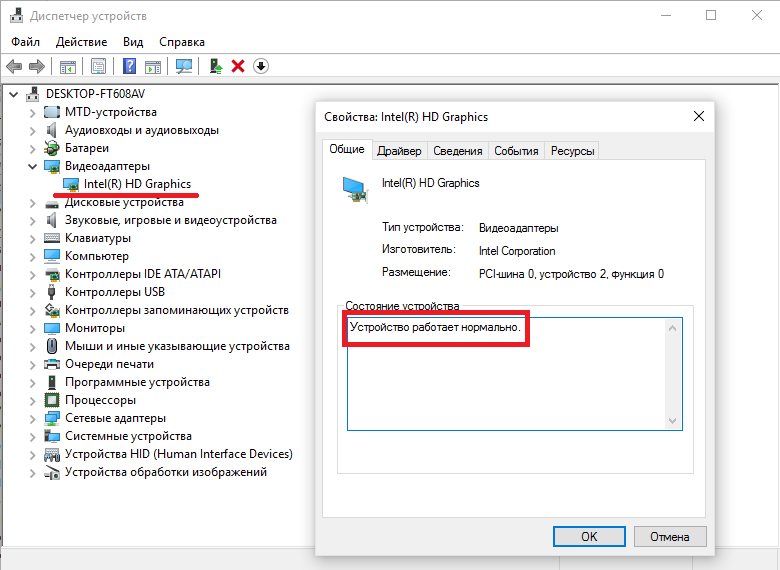Click the Процессоры chip icon
Screen dimensions: 780x570
pos(52,400)
